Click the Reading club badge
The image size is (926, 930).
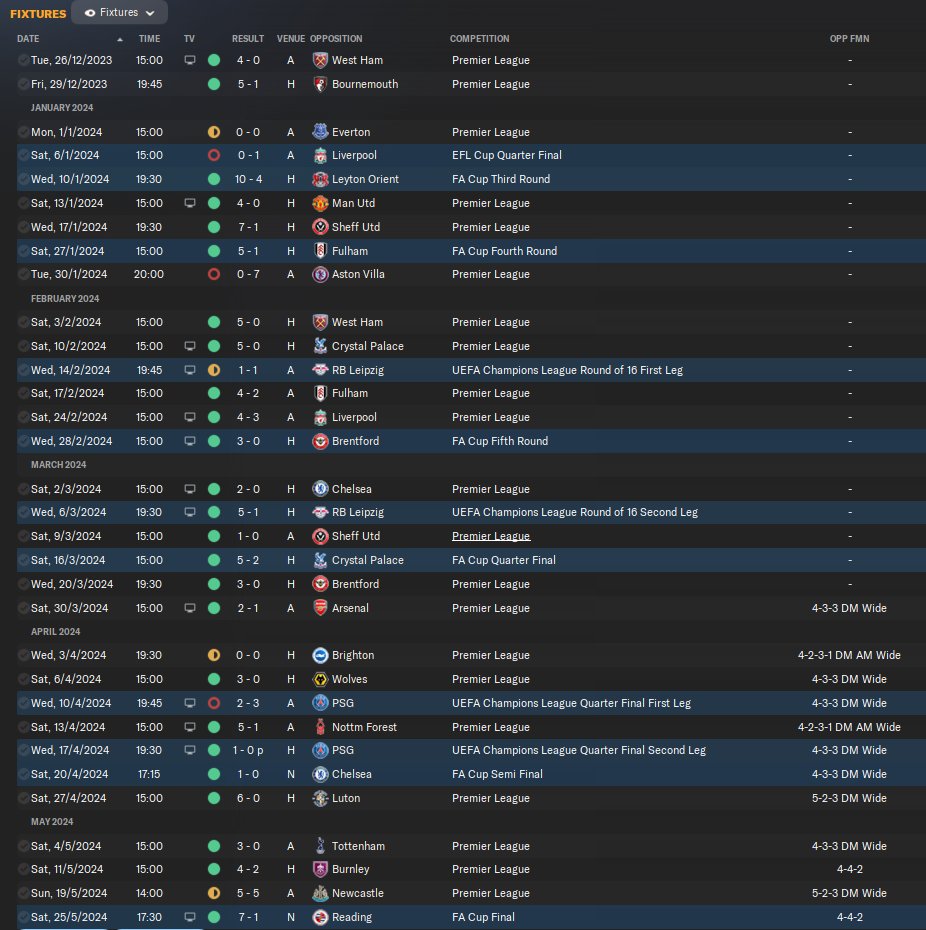pyautogui.click(x=320, y=917)
